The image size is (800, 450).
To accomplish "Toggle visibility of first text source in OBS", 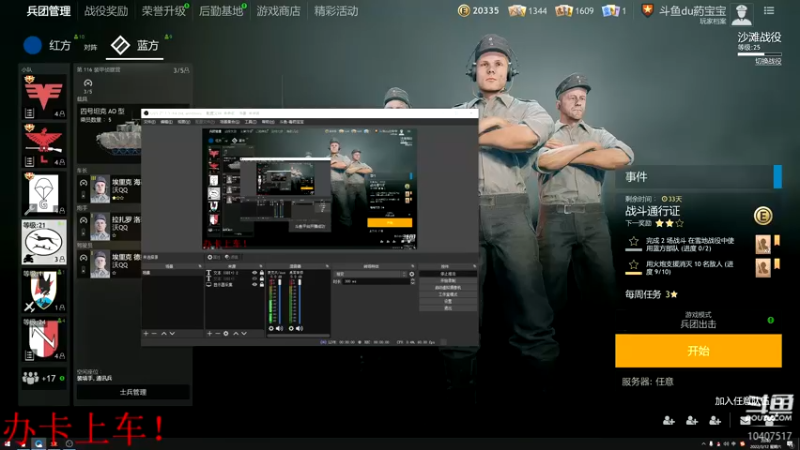I will (254, 273).
